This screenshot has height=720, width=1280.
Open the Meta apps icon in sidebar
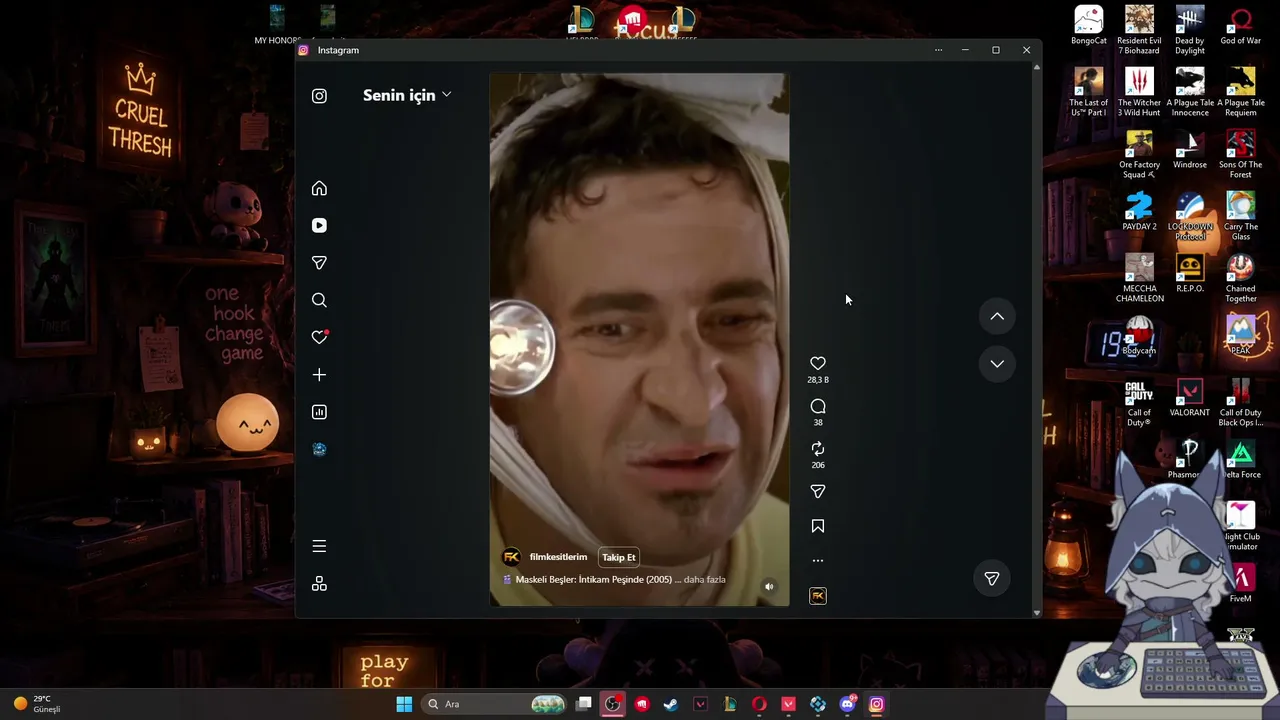(319, 584)
